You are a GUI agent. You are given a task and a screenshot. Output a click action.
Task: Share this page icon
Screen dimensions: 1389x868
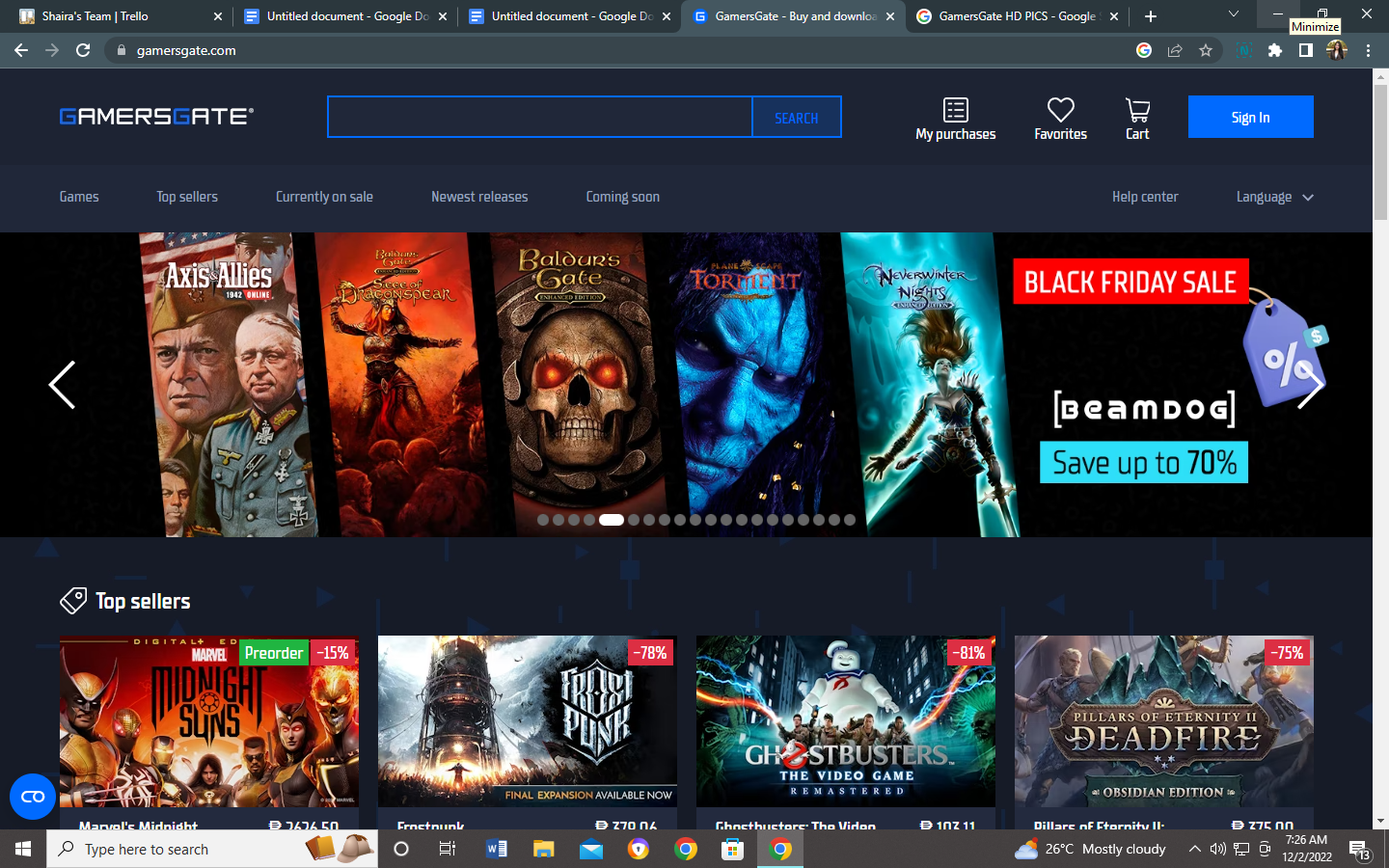pos(1175,50)
